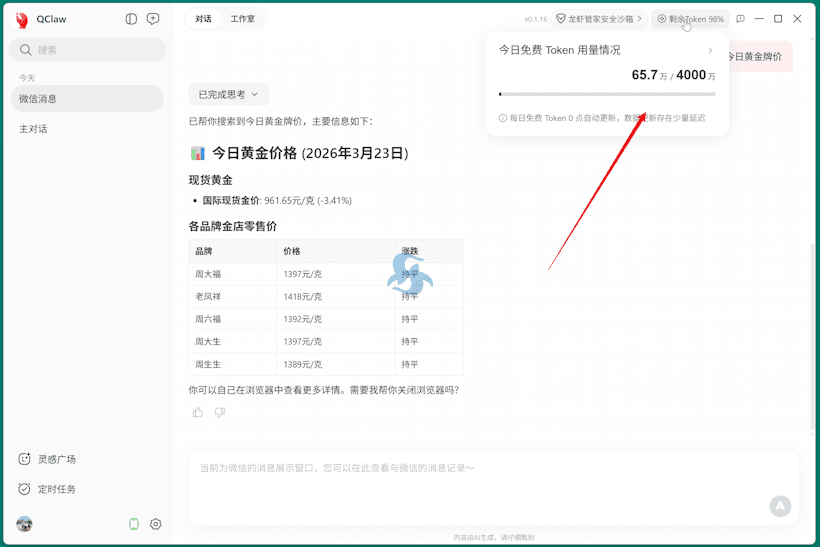The image size is (820, 547).
Task: Click the info icon beside 每日免费 Token
Action: (503, 118)
